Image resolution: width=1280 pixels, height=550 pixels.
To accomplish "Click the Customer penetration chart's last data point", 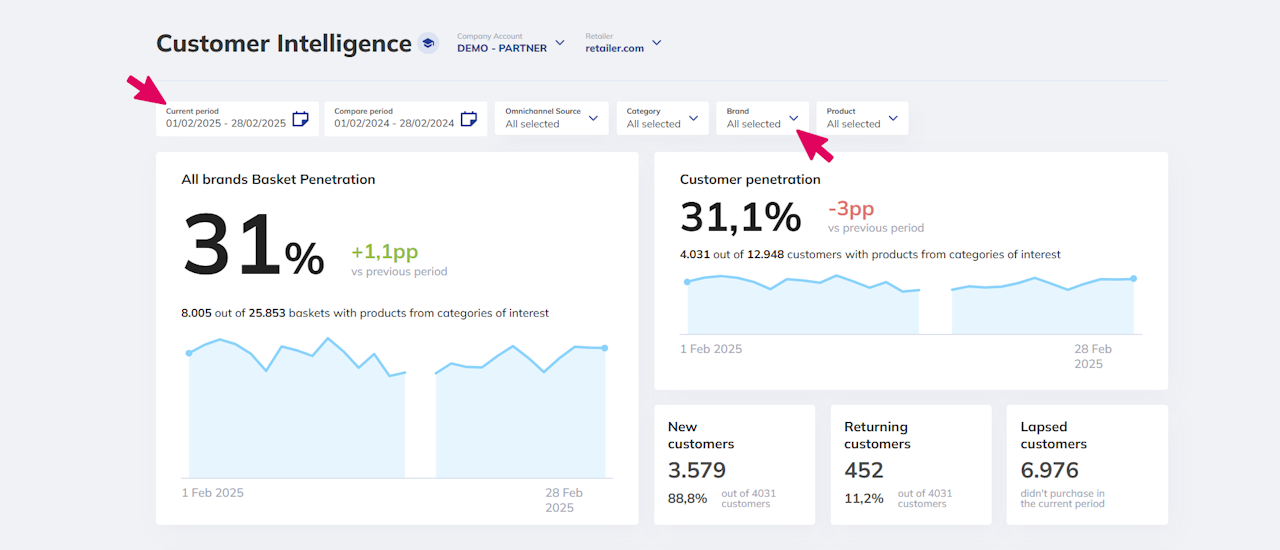I will click(1134, 279).
